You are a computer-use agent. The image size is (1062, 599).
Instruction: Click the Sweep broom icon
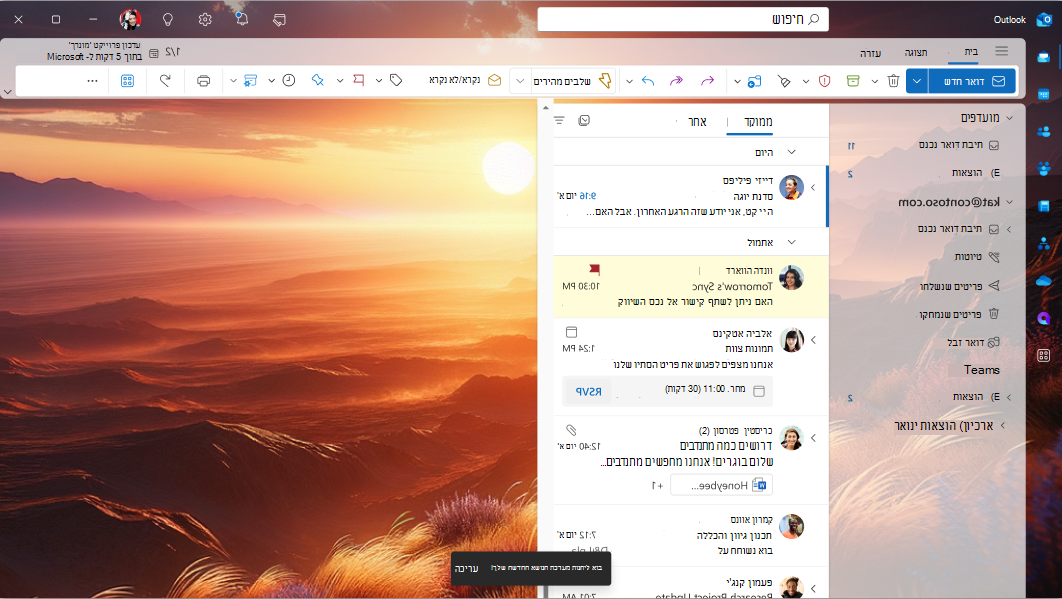pos(784,81)
